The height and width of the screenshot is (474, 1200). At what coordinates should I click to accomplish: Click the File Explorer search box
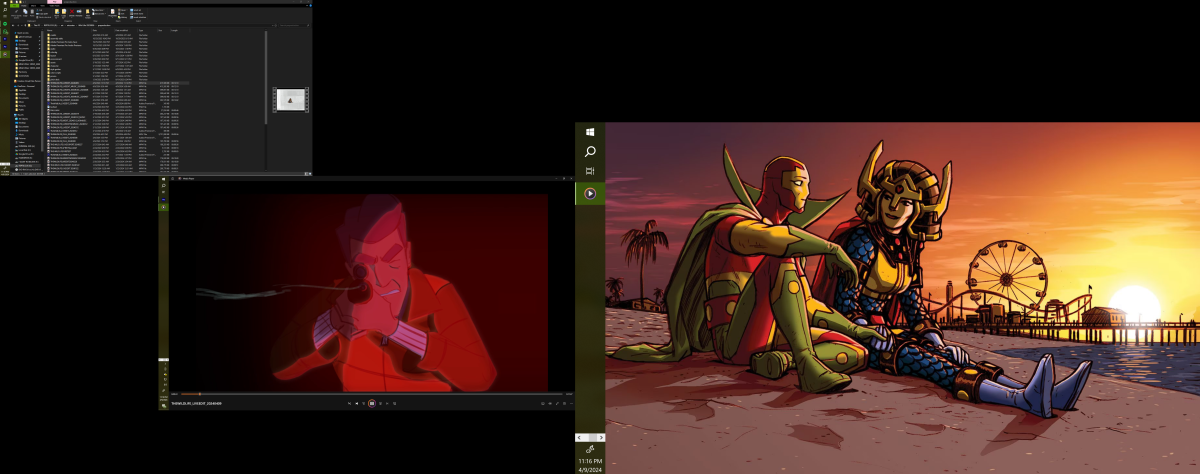tap(294, 25)
